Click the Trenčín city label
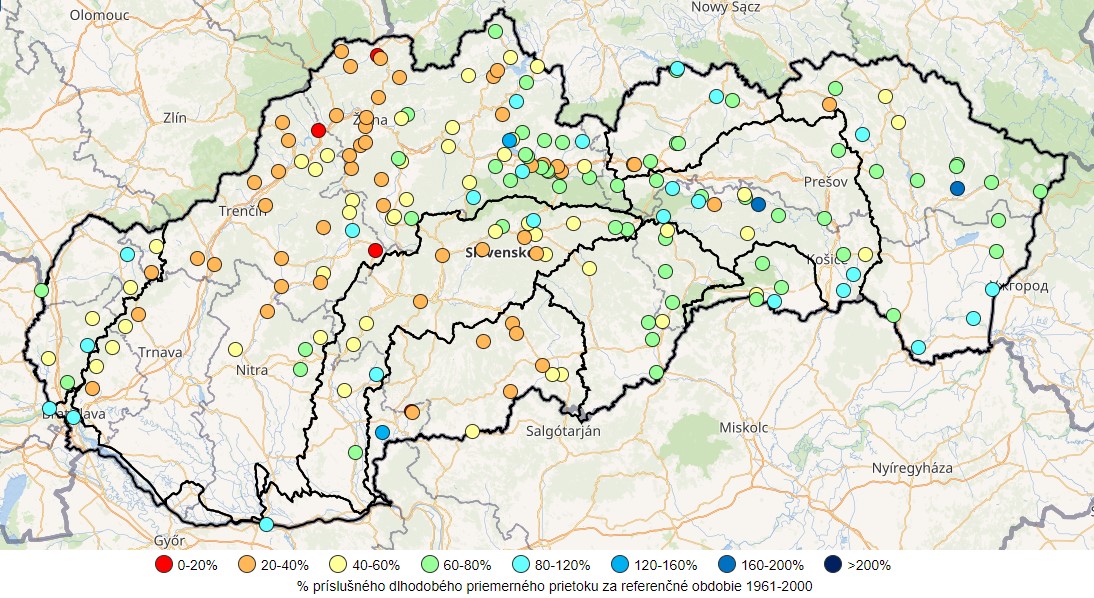 243,211
